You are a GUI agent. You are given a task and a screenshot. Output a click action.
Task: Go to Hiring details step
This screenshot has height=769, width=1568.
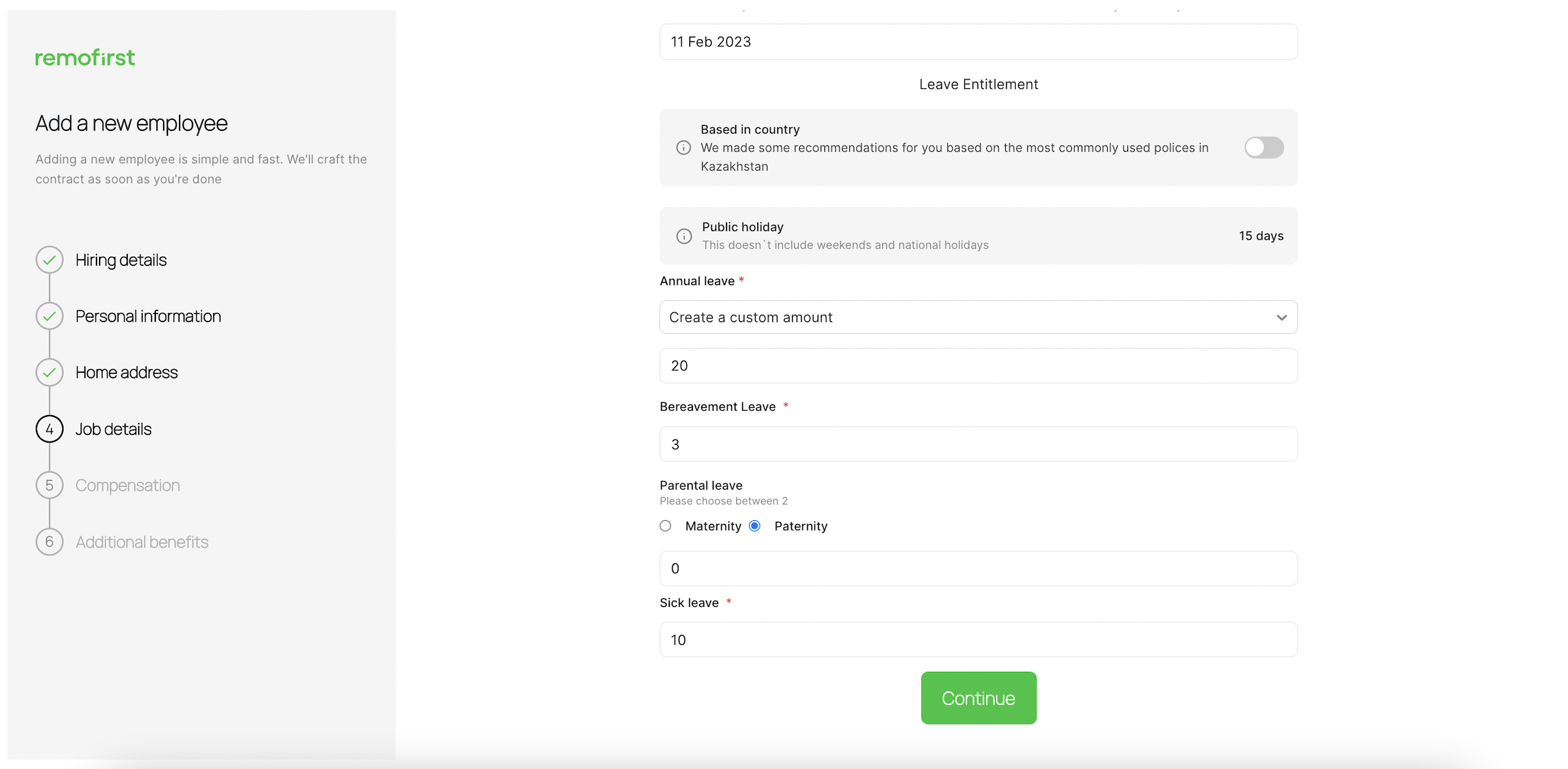pos(121,260)
